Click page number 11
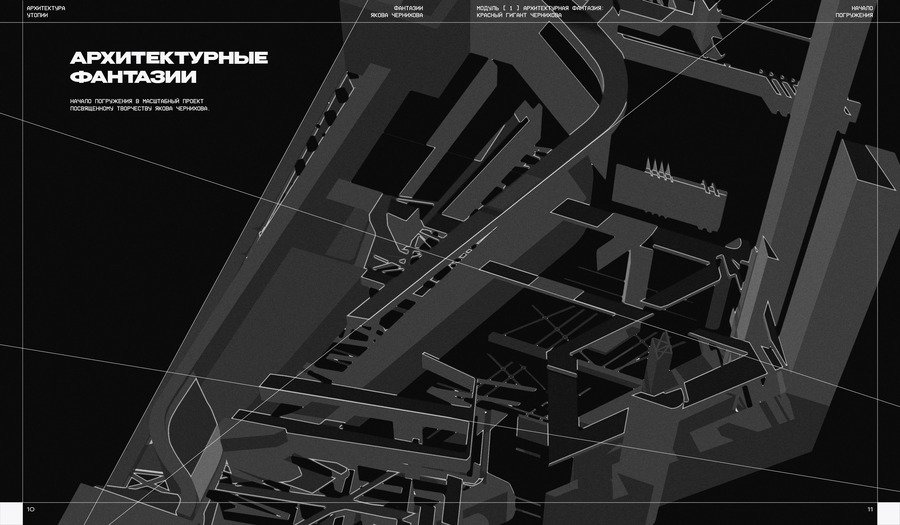 click(x=870, y=509)
